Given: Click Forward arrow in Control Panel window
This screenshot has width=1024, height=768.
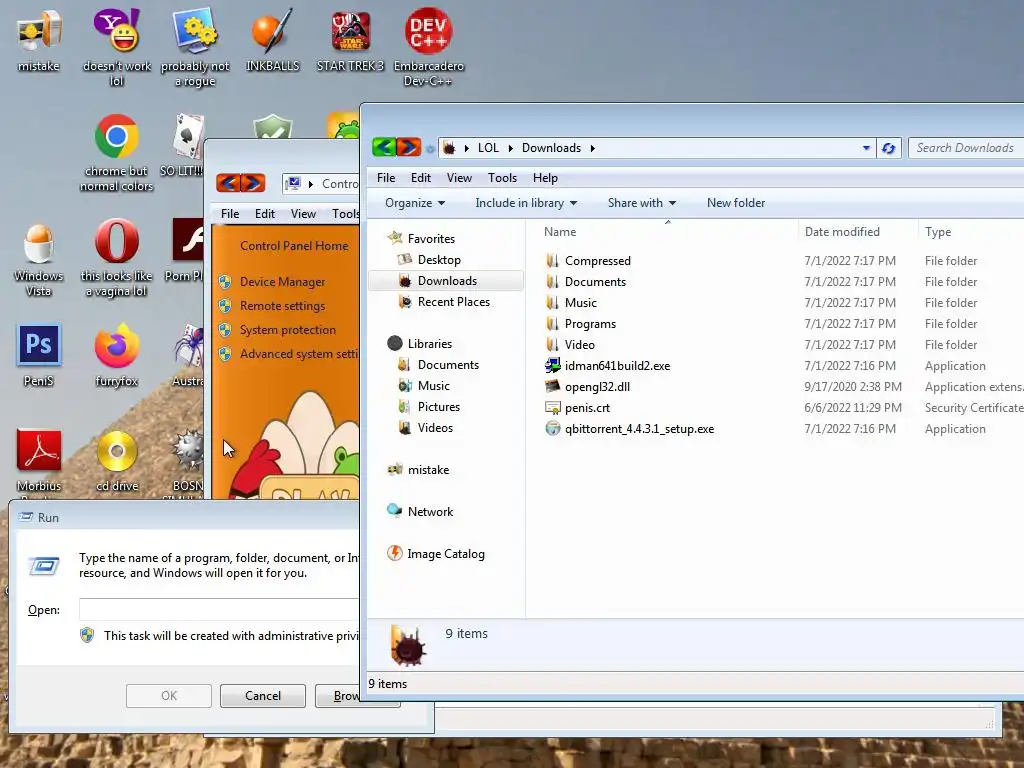Looking at the screenshot, I should coord(253,183).
